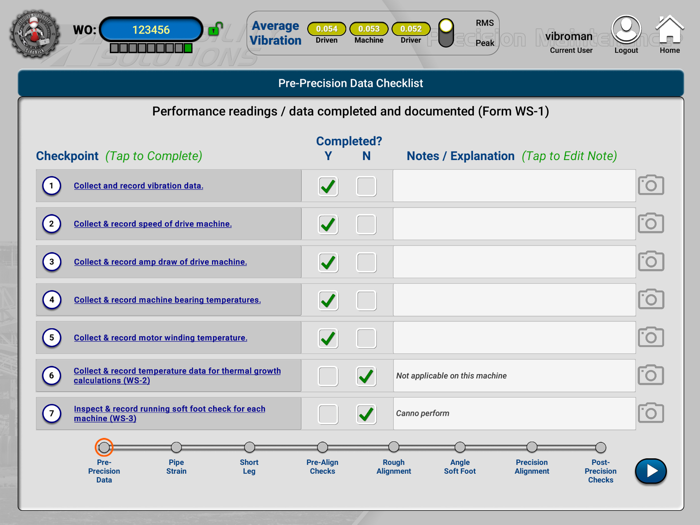Check Y for thermal growth calculations
Screen dimensions: 700x525
click(x=328, y=376)
